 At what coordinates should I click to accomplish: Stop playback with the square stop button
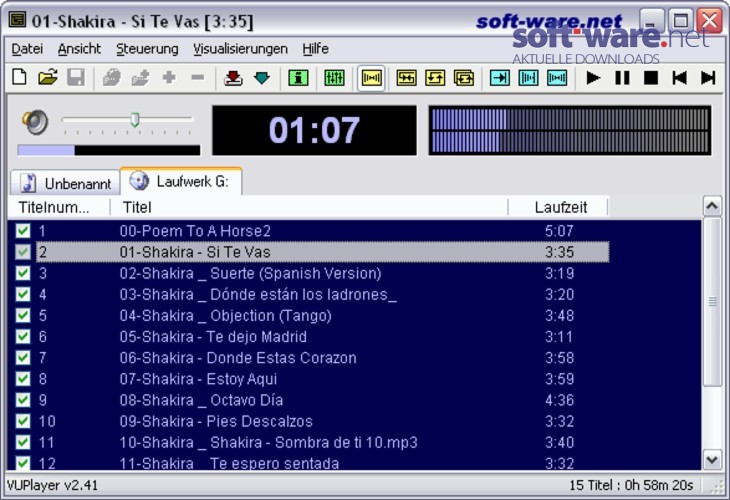point(651,77)
